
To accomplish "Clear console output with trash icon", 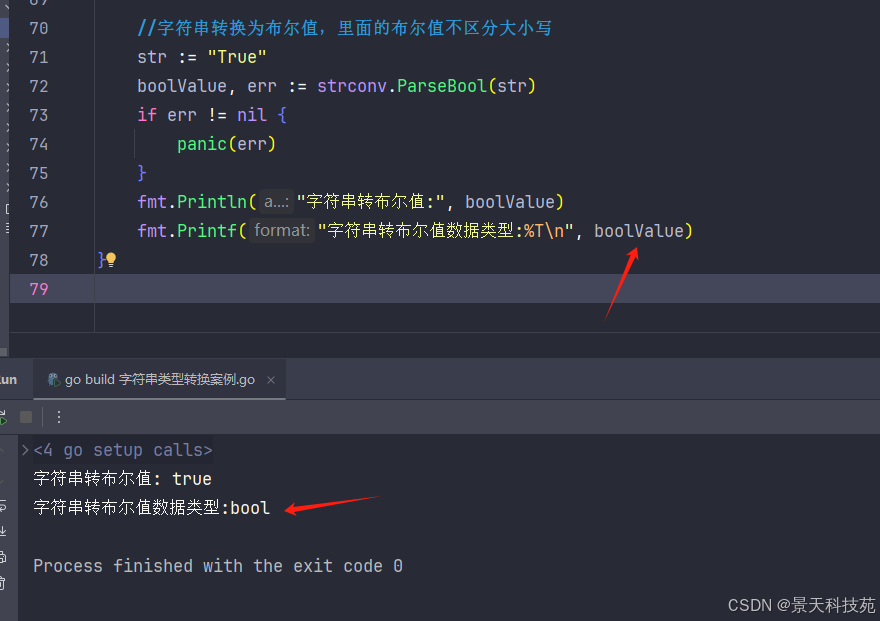I will pyautogui.click(x=3, y=583).
